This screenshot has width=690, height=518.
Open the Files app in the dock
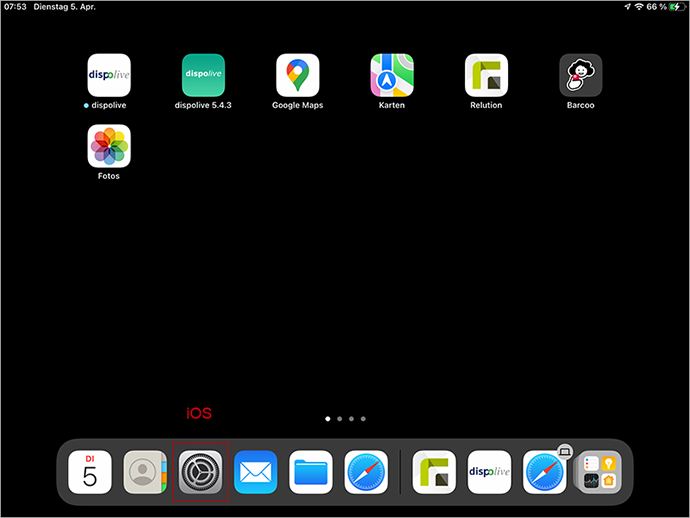311,472
